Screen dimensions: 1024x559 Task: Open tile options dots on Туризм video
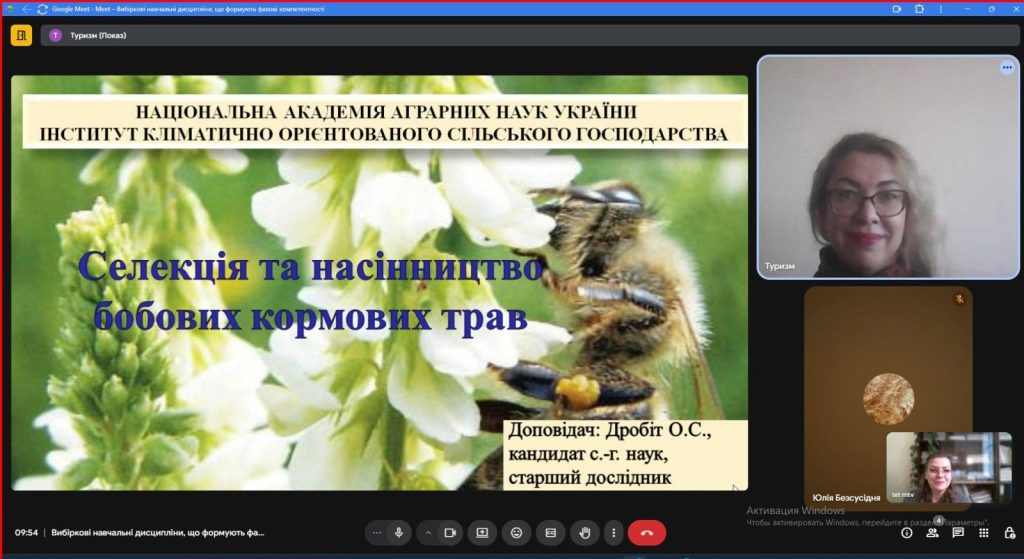click(x=1007, y=67)
